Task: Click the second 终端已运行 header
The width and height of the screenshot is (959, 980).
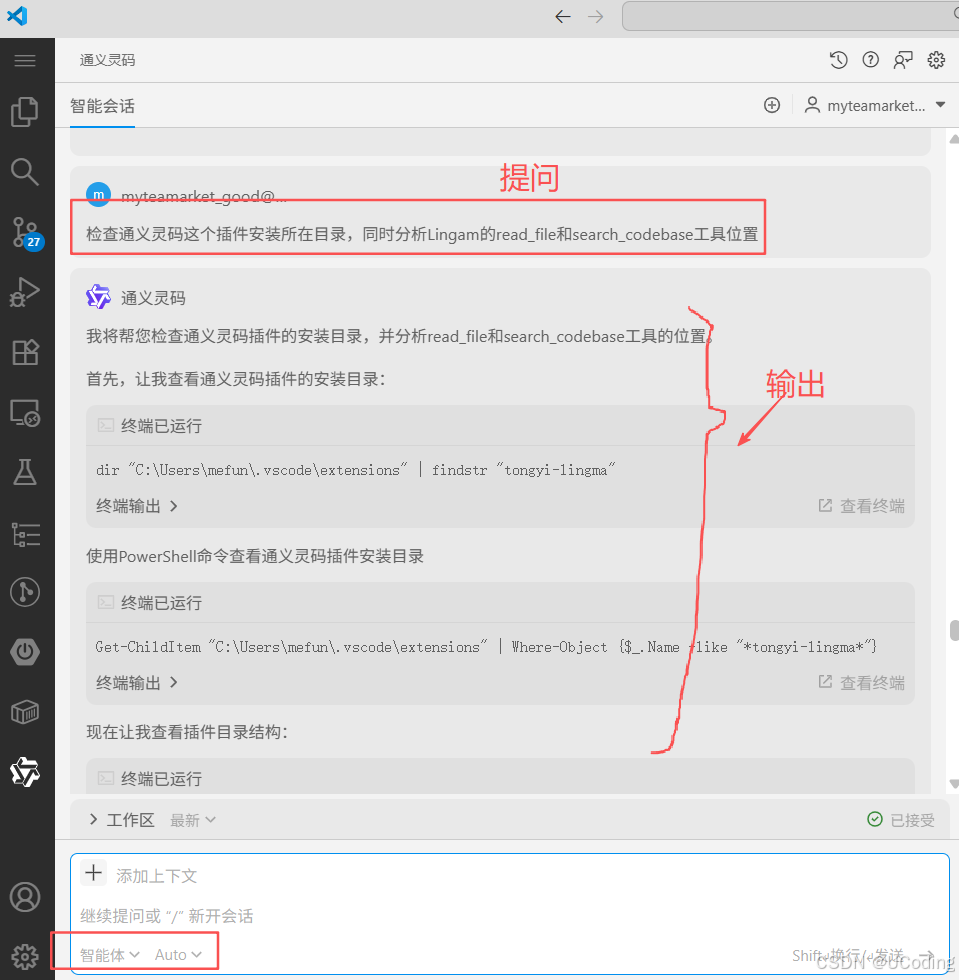Action: [500, 602]
